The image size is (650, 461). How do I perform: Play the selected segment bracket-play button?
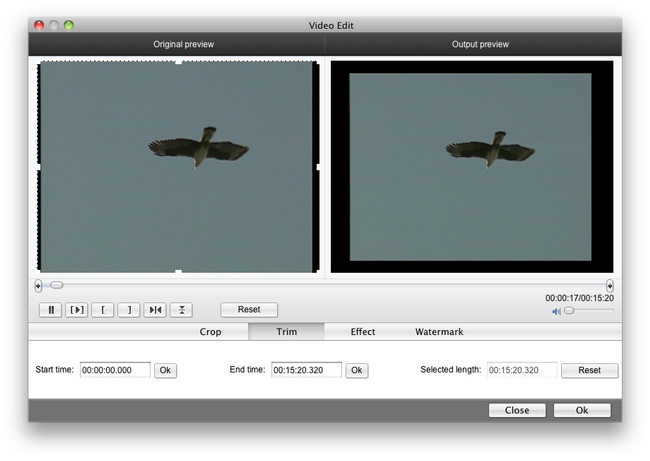(77, 310)
